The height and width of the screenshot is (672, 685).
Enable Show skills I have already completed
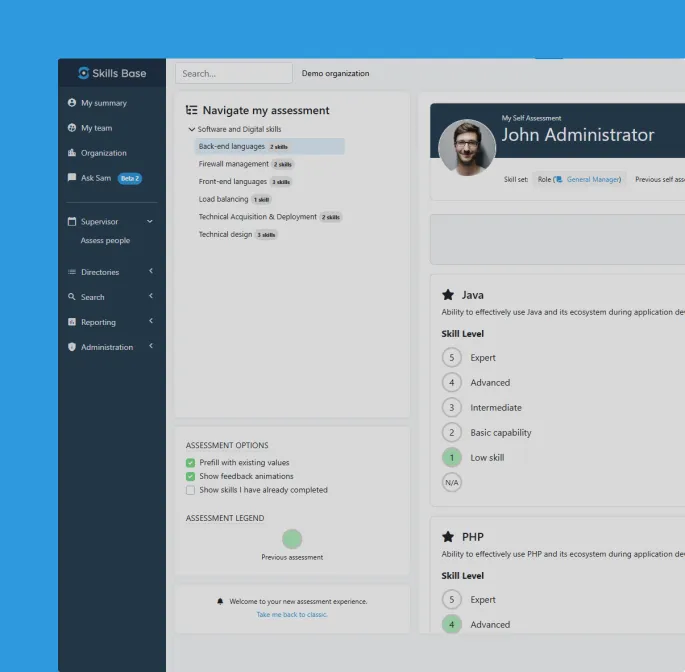tap(190, 490)
